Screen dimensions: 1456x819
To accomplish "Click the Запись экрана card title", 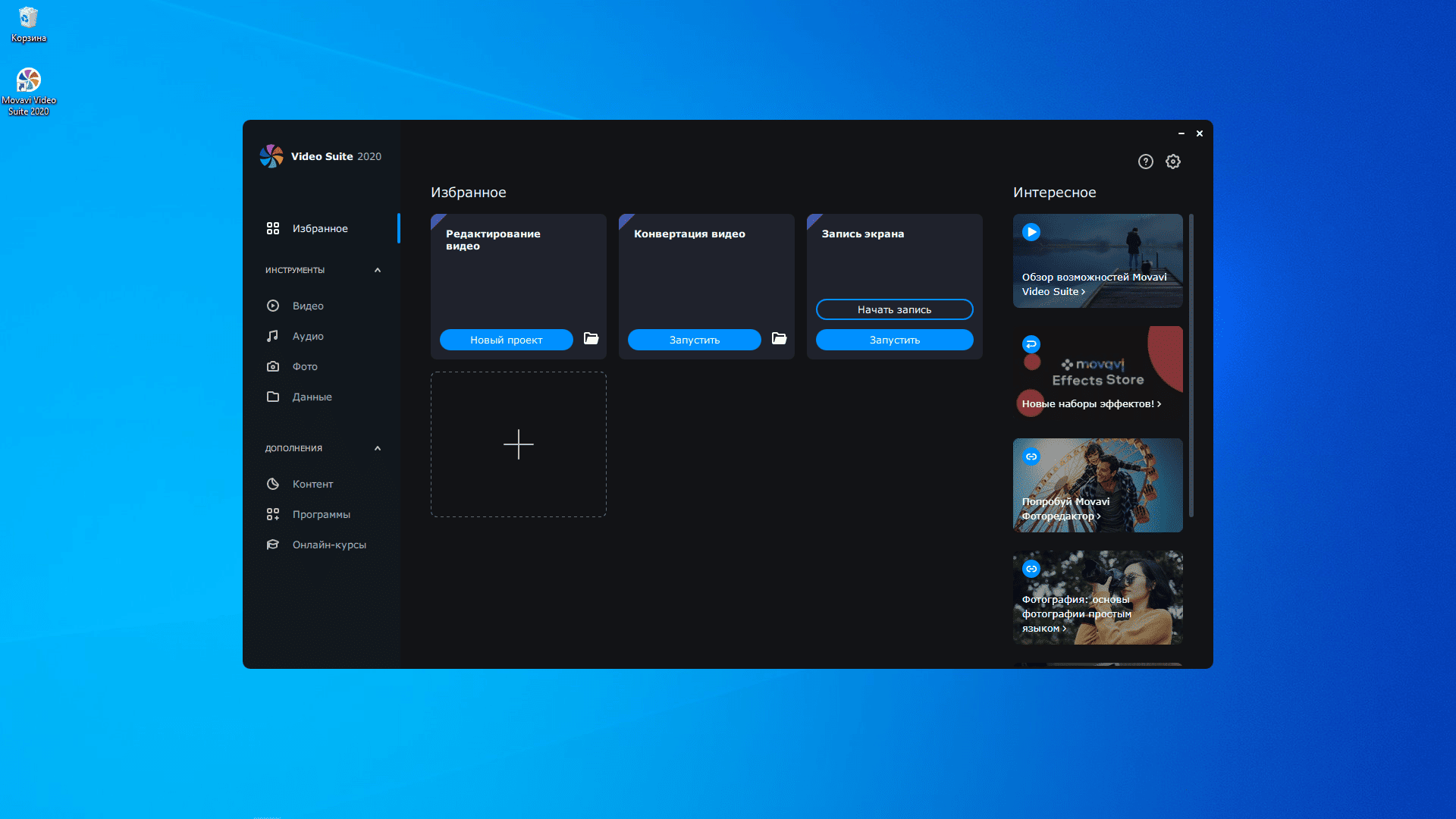I will [x=863, y=234].
